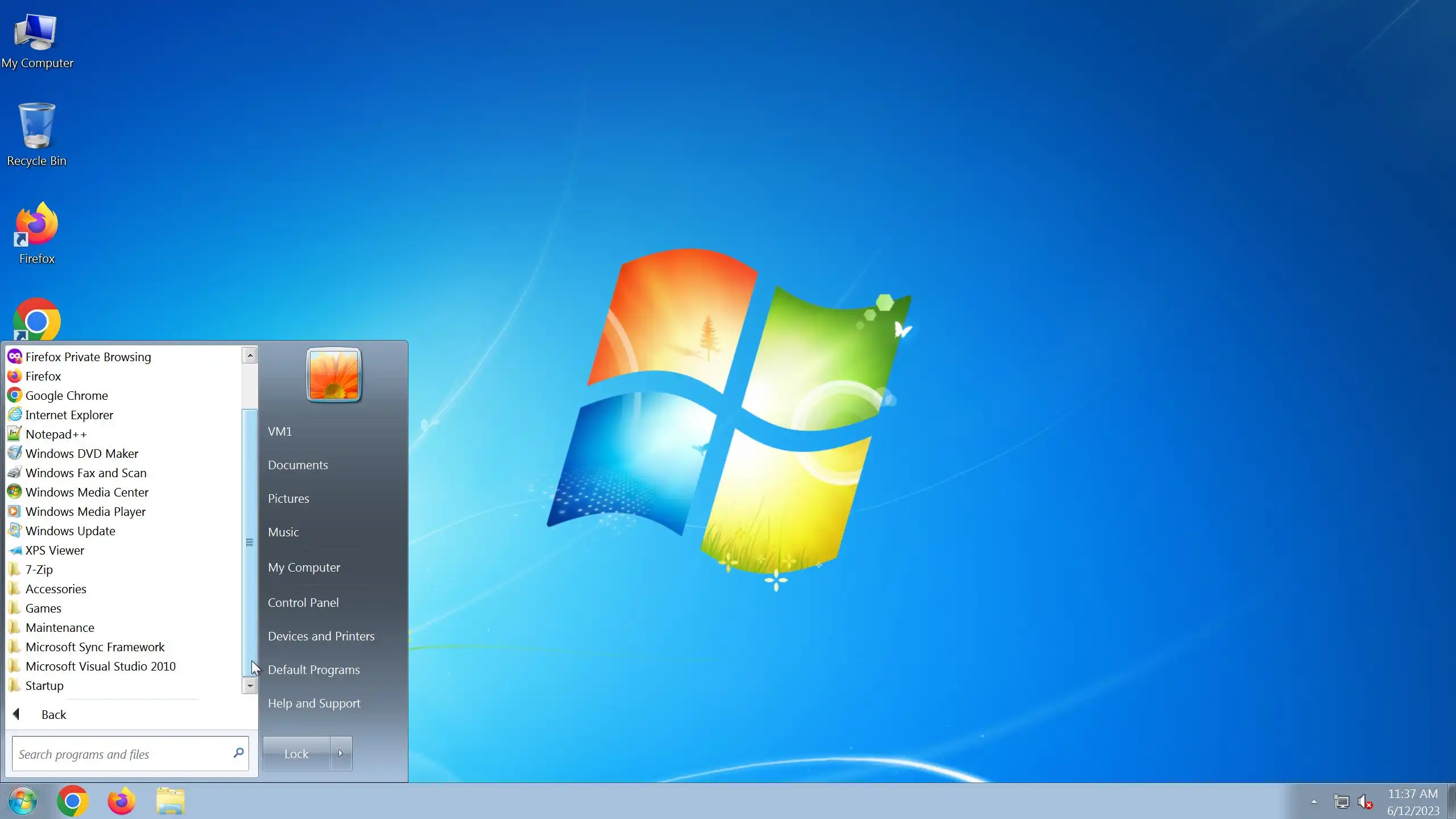Expand the 7-Zip program folder
This screenshot has width=1456, height=819.
pyautogui.click(x=39, y=570)
